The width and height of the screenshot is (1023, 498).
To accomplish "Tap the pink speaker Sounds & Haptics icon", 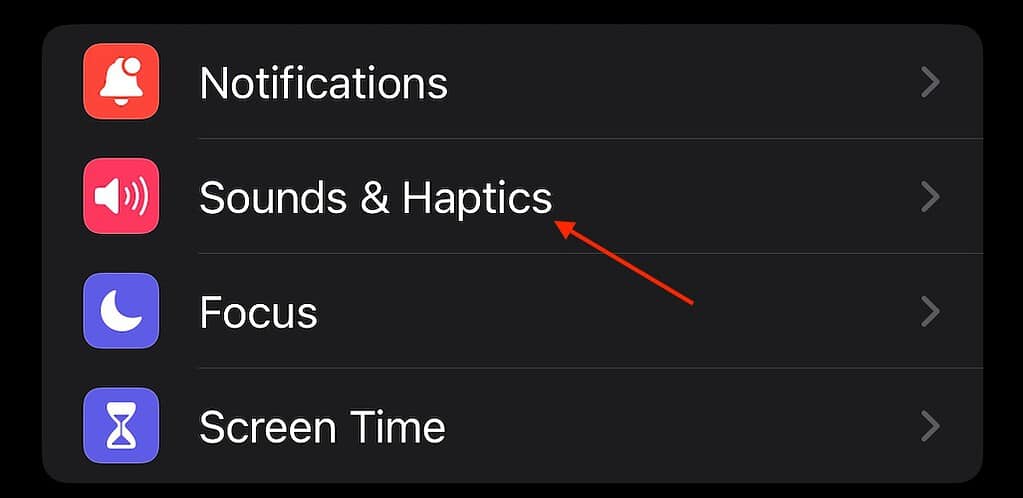I will pyautogui.click(x=121, y=196).
